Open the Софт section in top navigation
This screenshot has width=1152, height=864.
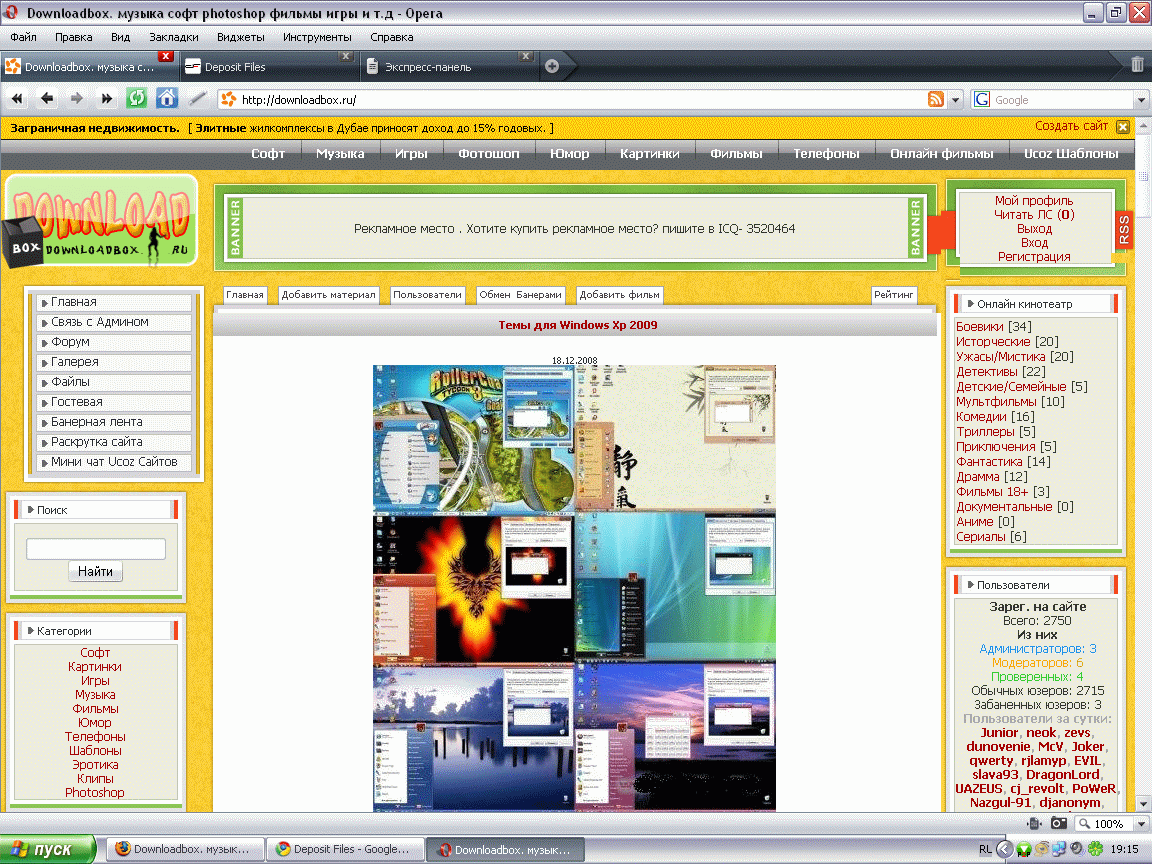pyautogui.click(x=267, y=154)
